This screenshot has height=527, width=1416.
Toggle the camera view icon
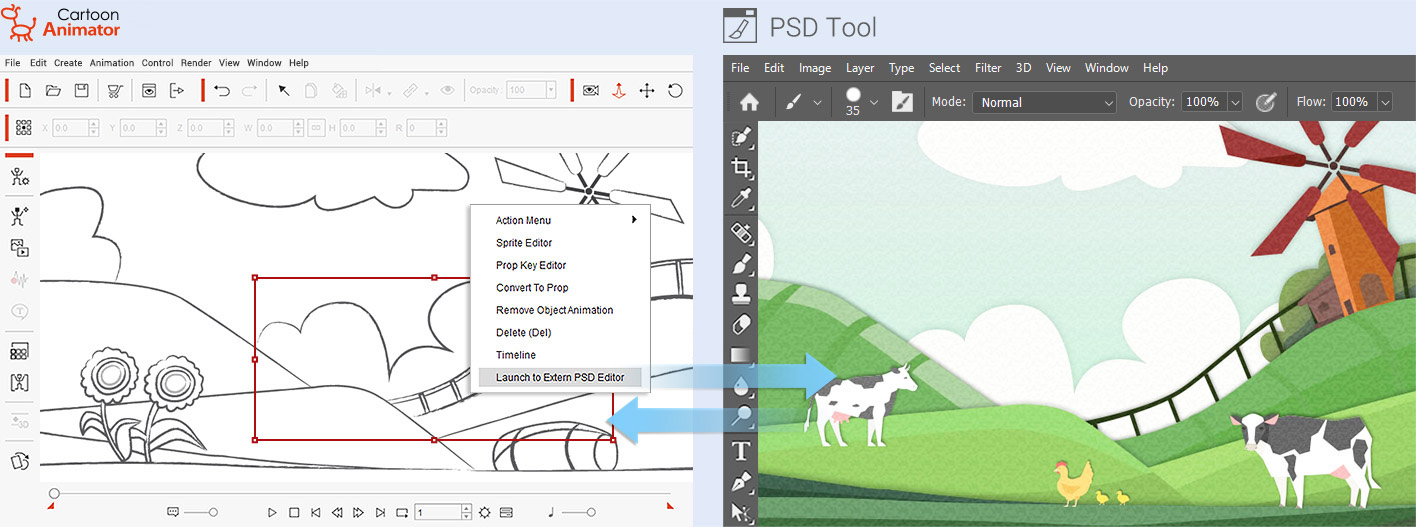(591, 91)
